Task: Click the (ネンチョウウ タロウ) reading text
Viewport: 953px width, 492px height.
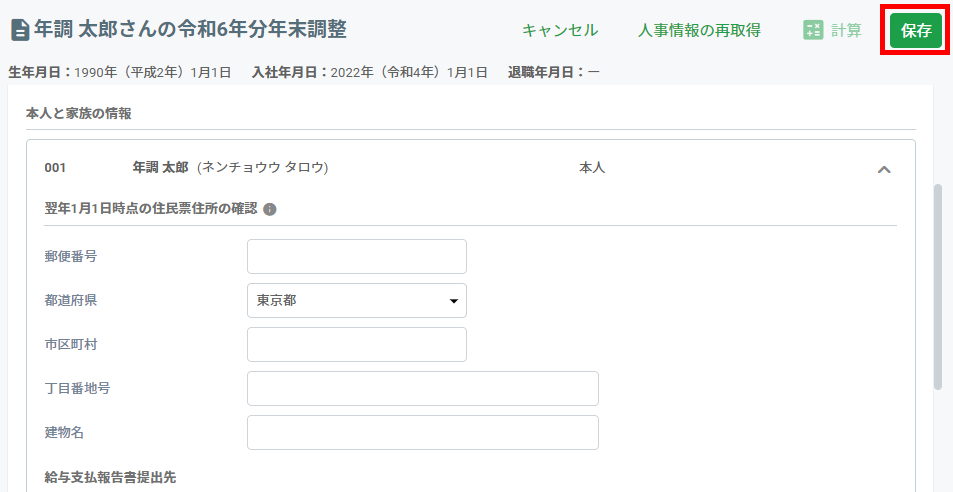Action: (x=263, y=168)
